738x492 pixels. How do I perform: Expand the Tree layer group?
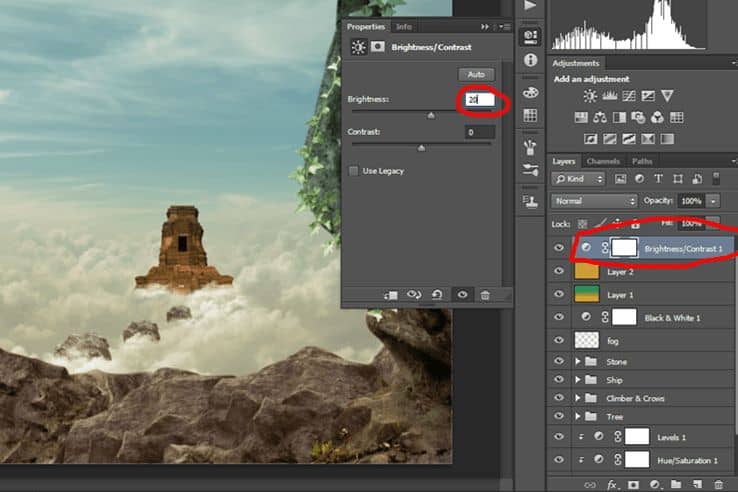pyautogui.click(x=578, y=416)
